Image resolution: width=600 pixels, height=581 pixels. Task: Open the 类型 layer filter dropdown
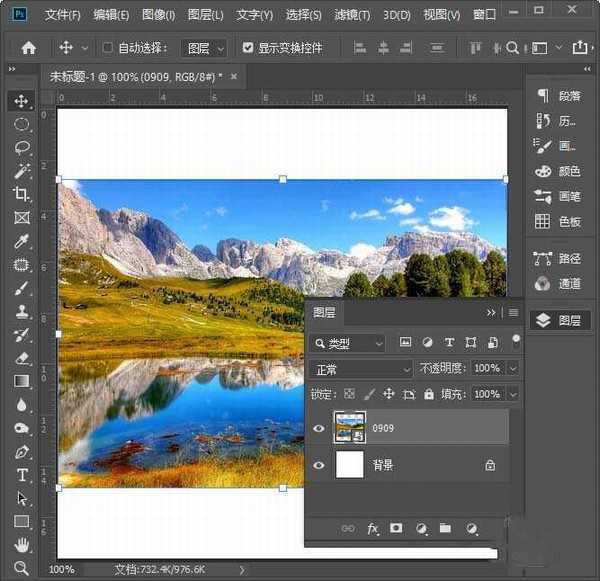[349, 343]
